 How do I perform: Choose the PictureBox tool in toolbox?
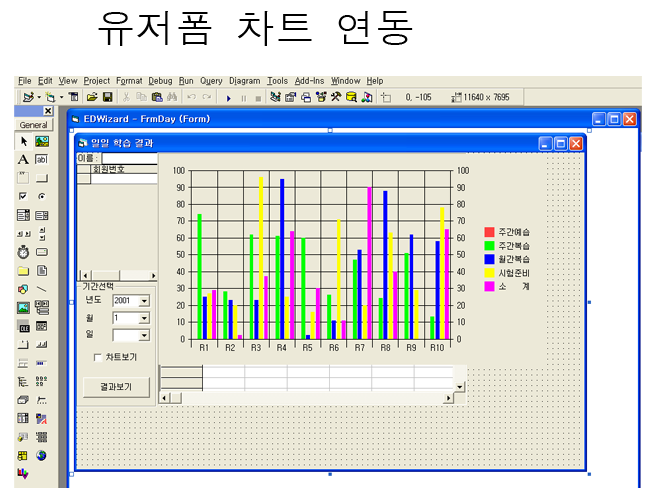pos(41,142)
